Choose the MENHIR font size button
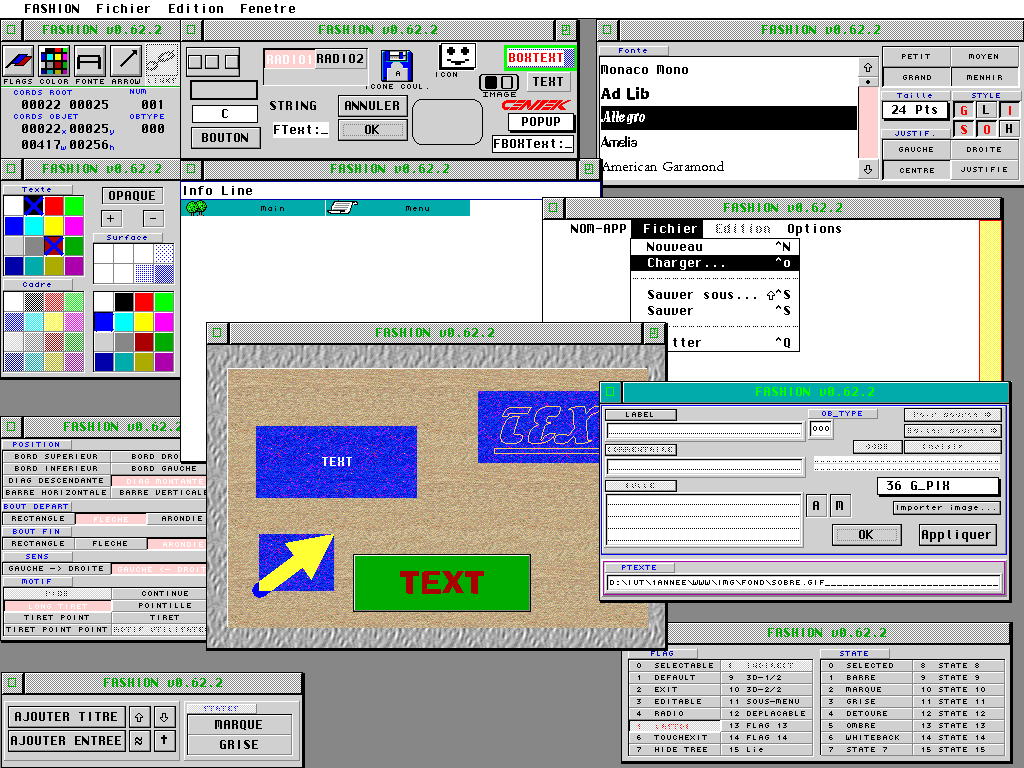Viewport: 1024px width, 768px height. (984, 77)
